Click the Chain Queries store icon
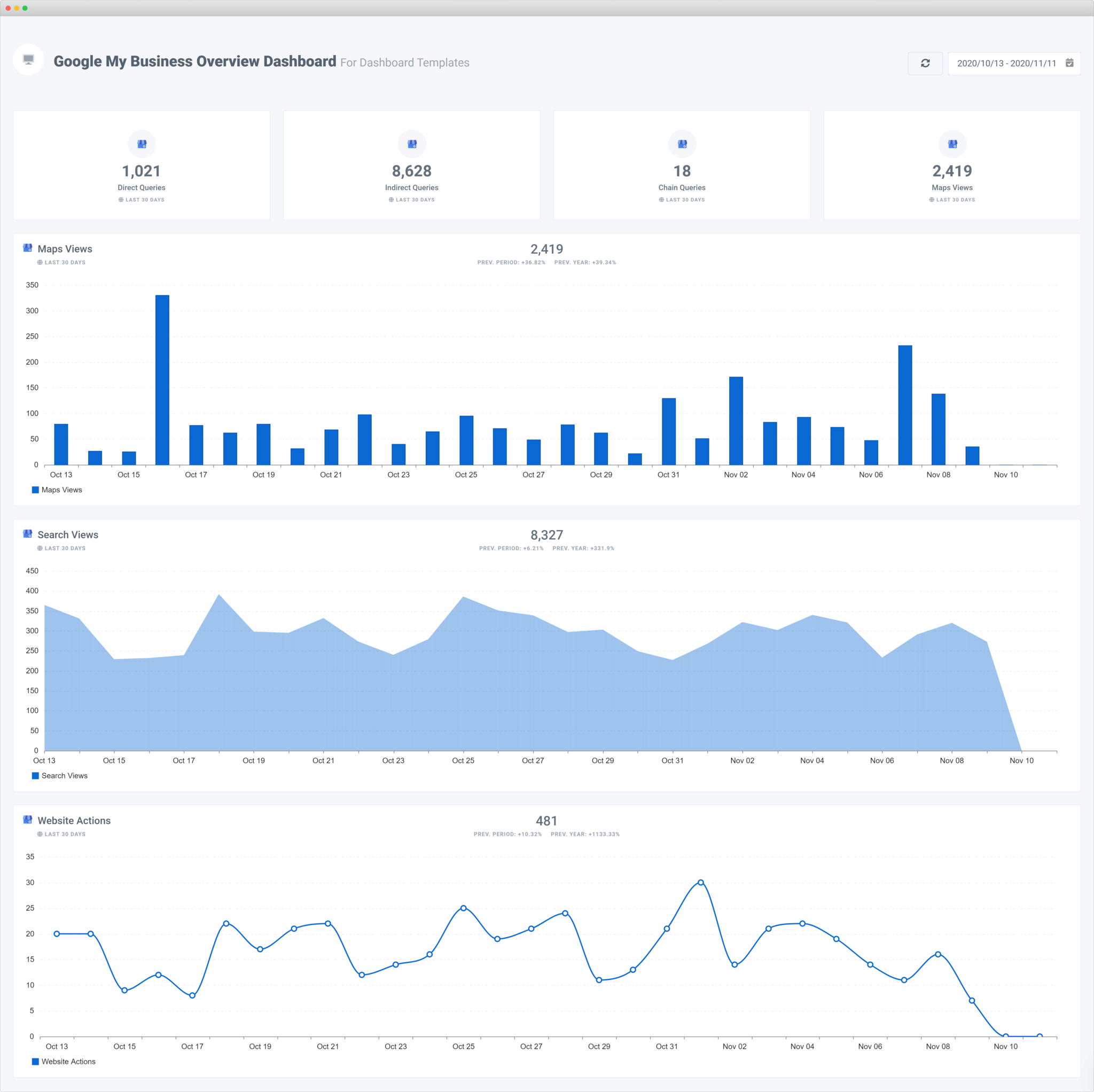This screenshot has height=1092, width=1094. pos(682,144)
